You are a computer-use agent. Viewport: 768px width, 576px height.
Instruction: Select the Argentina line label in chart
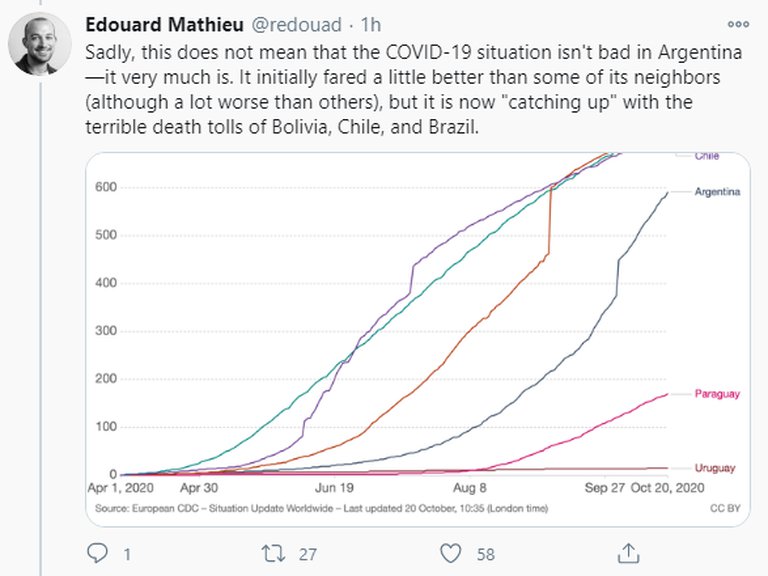(x=717, y=192)
